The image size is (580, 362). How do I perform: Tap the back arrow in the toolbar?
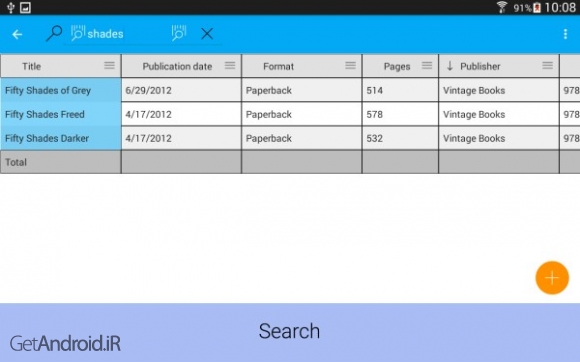coord(17,34)
